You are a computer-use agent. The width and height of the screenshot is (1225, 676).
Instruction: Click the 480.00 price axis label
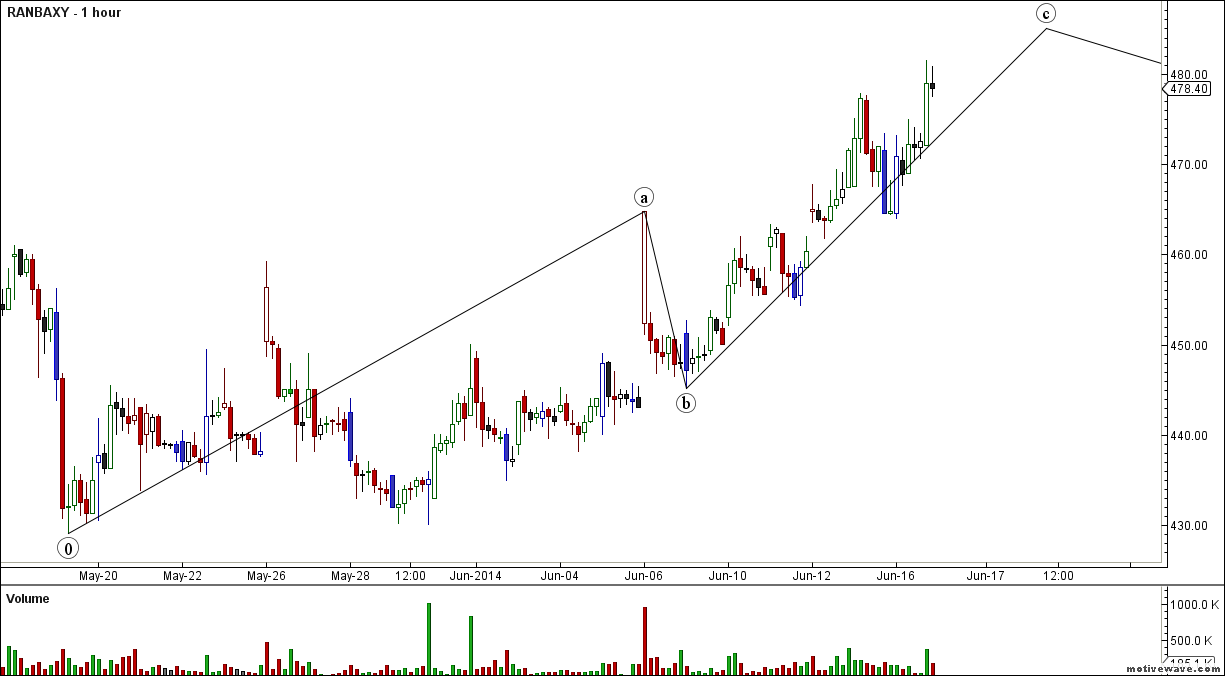[x=1189, y=74]
